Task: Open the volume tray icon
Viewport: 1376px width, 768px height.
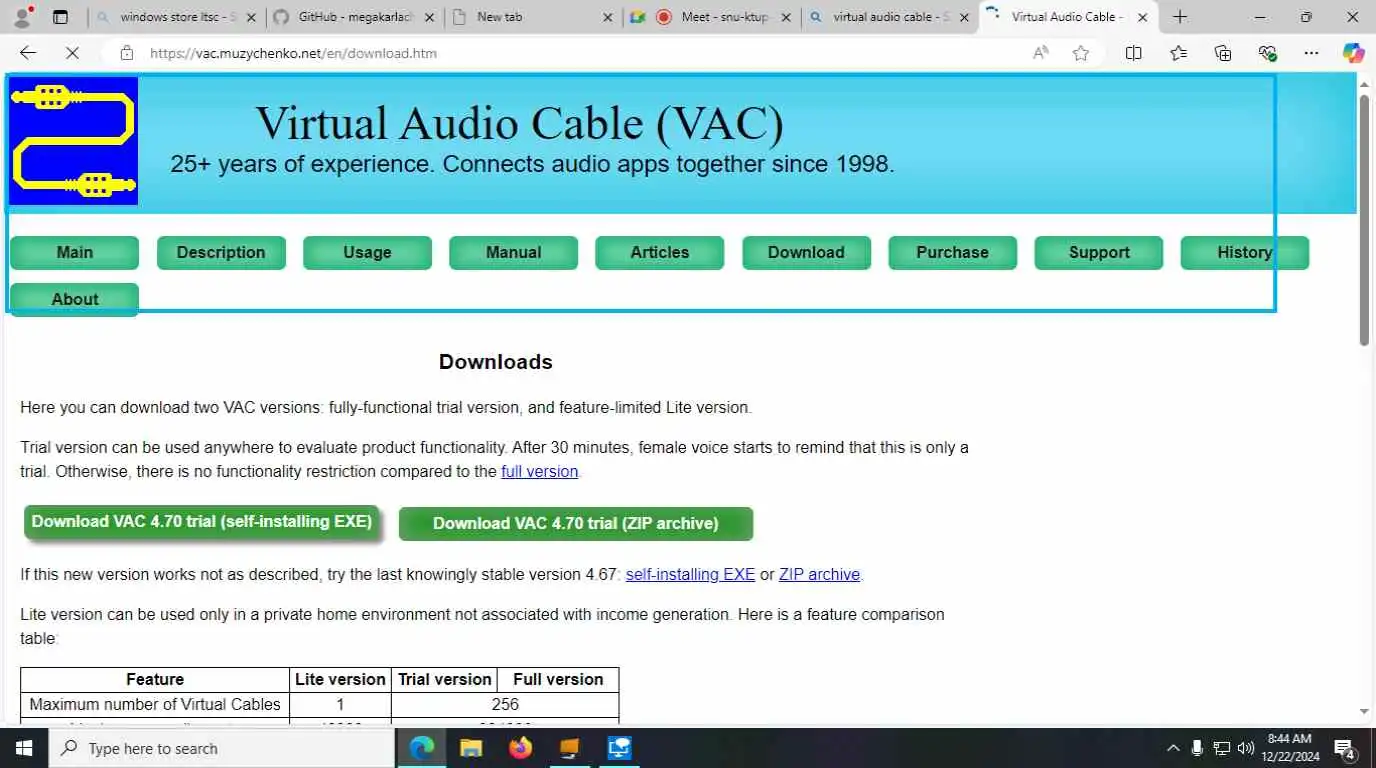Action: click(x=1246, y=748)
